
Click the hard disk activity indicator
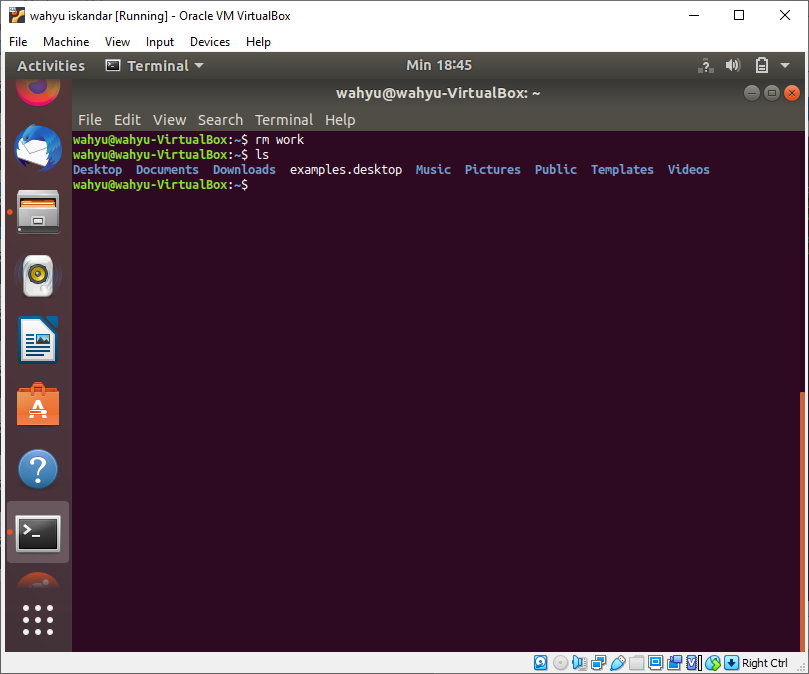pyautogui.click(x=540, y=663)
